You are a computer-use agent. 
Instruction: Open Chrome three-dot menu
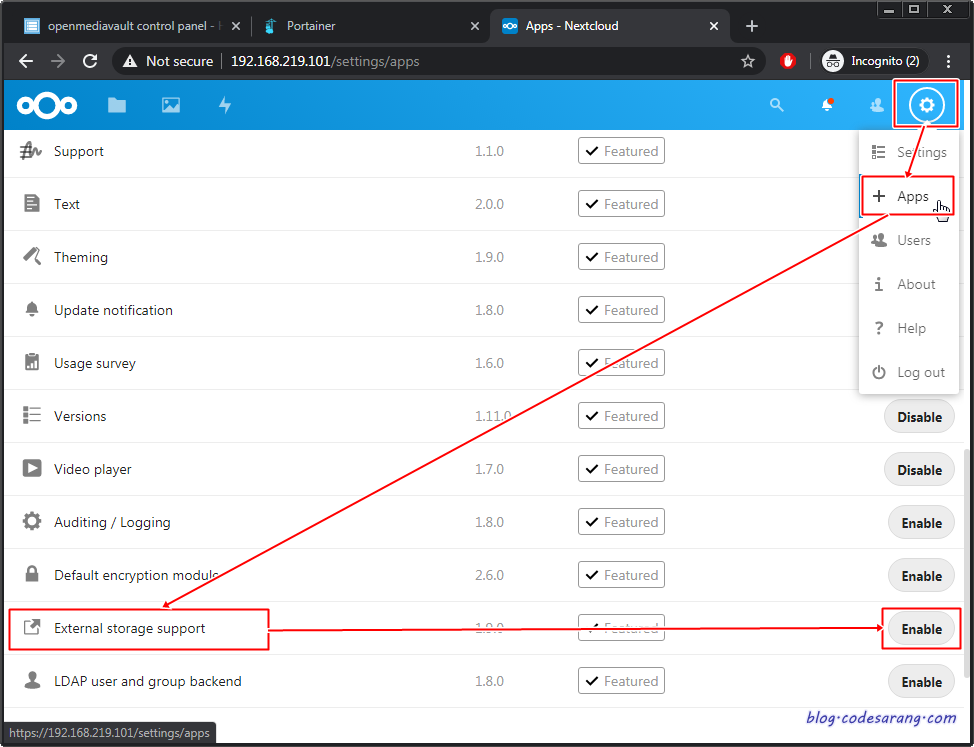click(x=948, y=61)
